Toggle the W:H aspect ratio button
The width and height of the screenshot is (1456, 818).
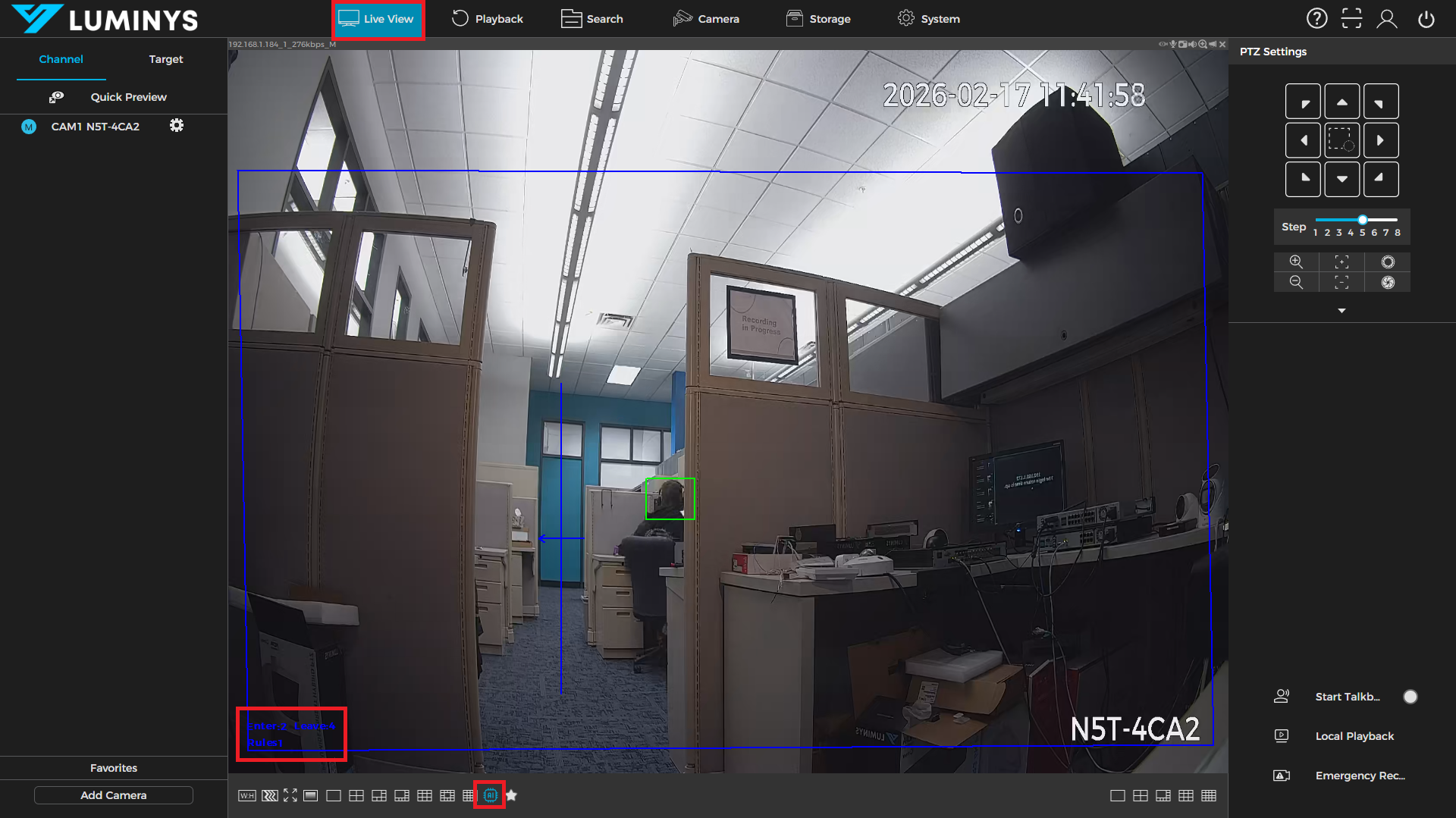click(x=246, y=795)
